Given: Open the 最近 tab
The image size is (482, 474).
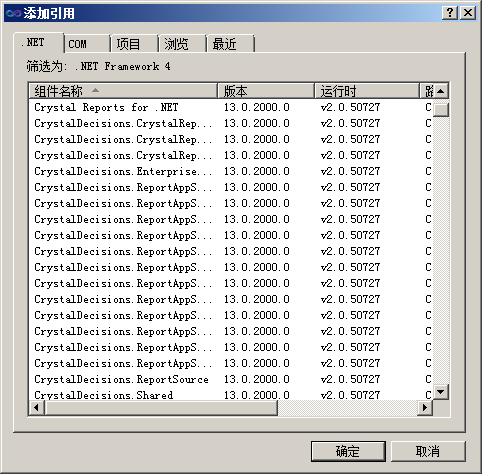Looking at the screenshot, I should click(231, 44).
